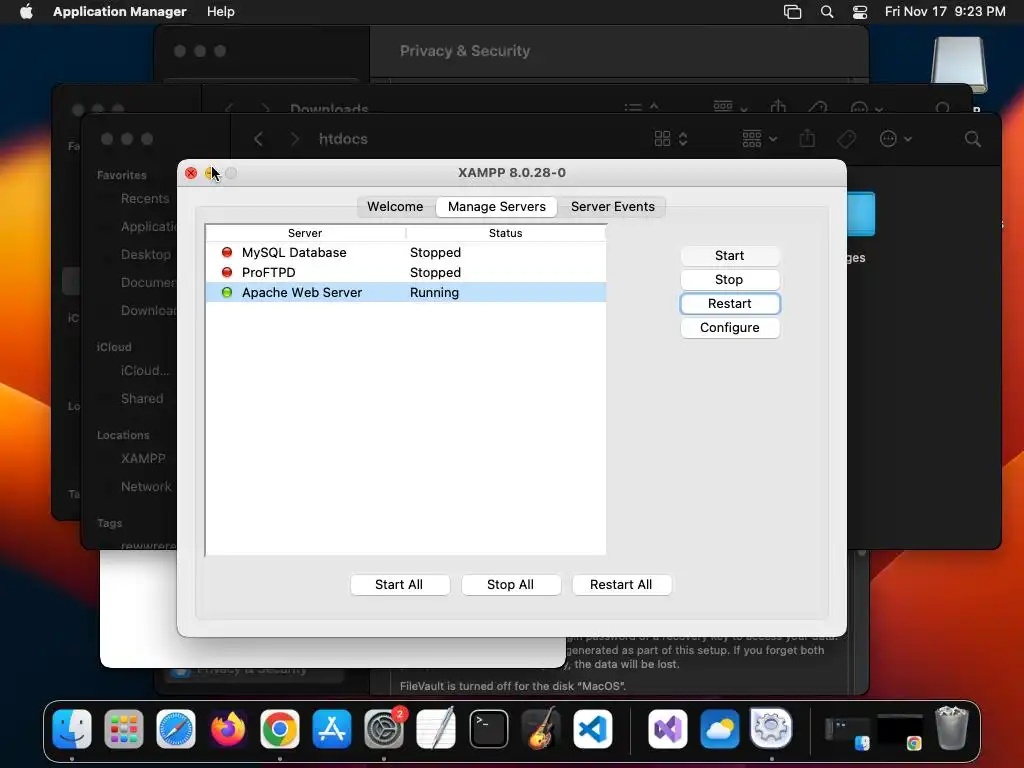Click Running status of Apache Web Server

434,293
